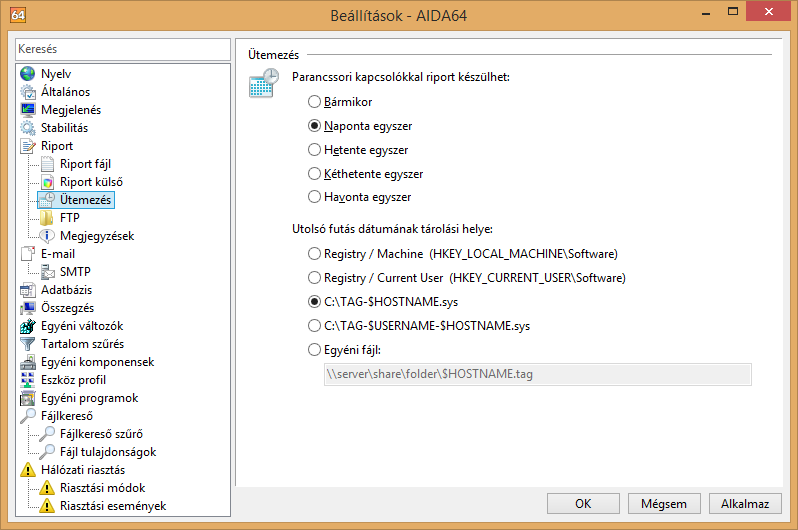Select the Bármikor radio option
Image resolution: width=798 pixels, height=530 pixels.
tap(315, 102)
